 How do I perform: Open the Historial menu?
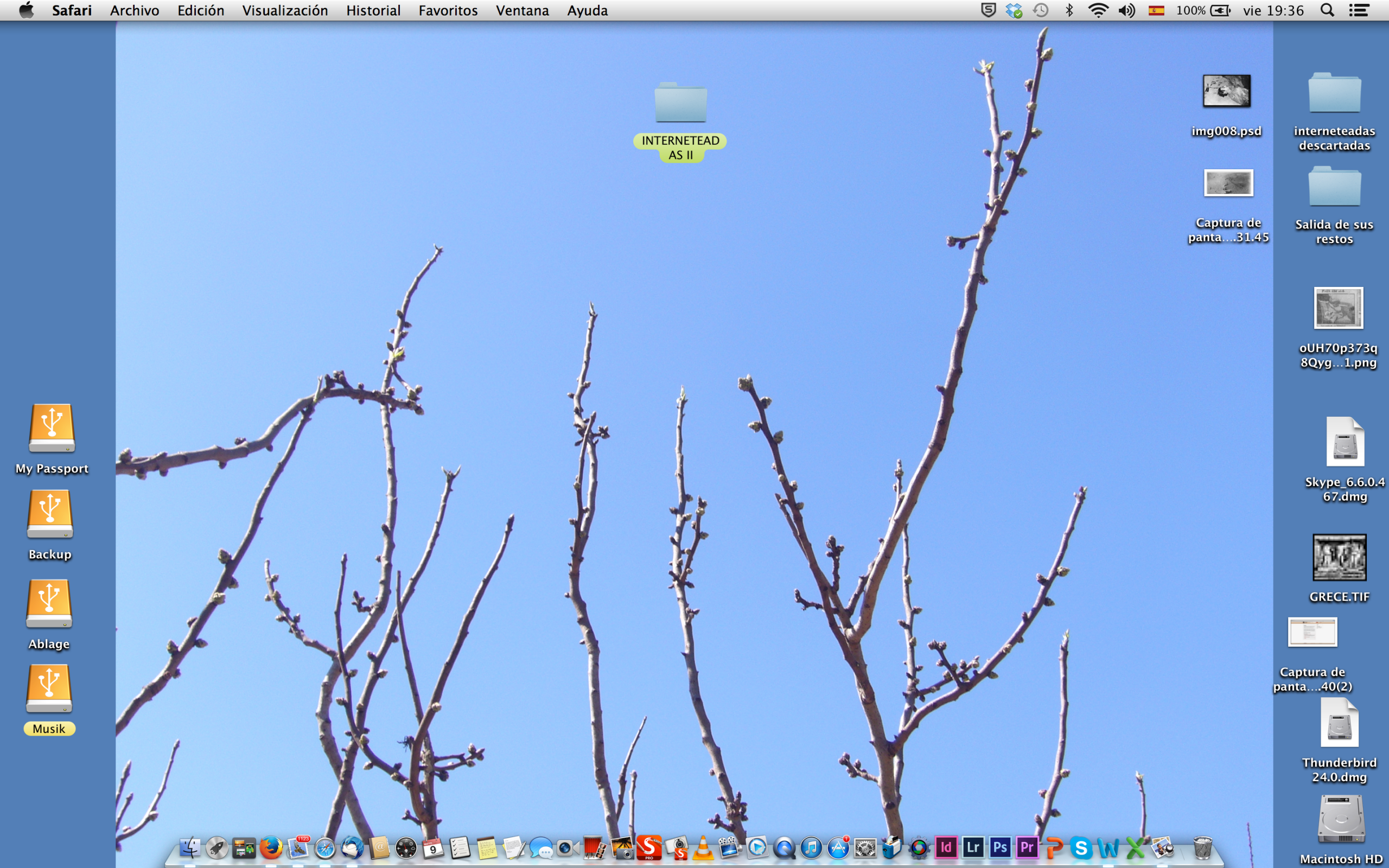(373, 10)
